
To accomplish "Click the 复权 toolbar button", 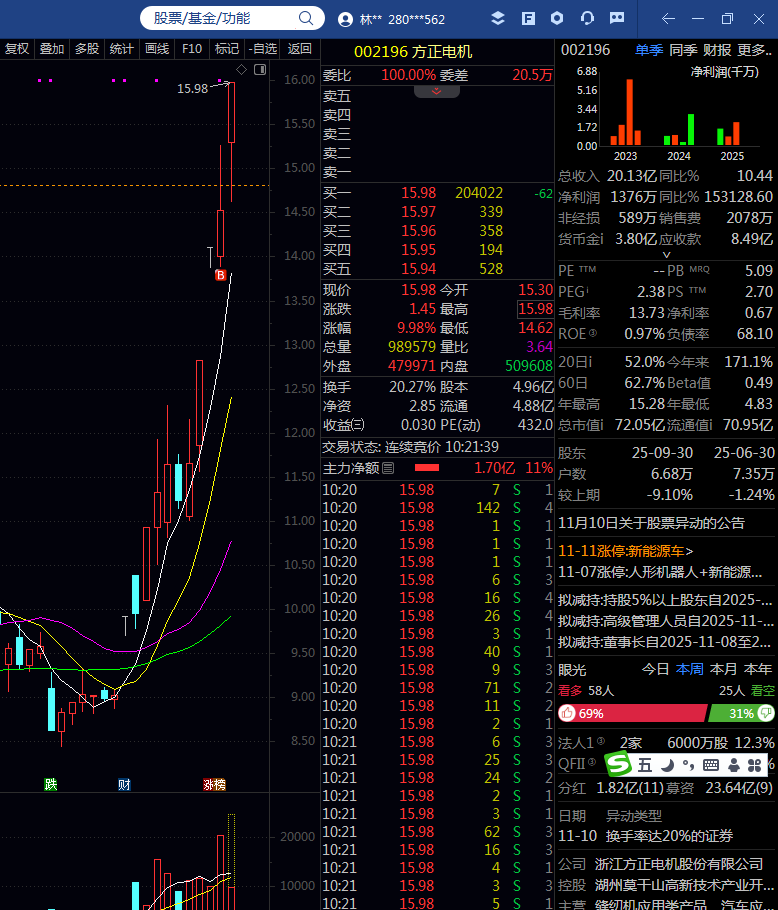I will point(17,49).
